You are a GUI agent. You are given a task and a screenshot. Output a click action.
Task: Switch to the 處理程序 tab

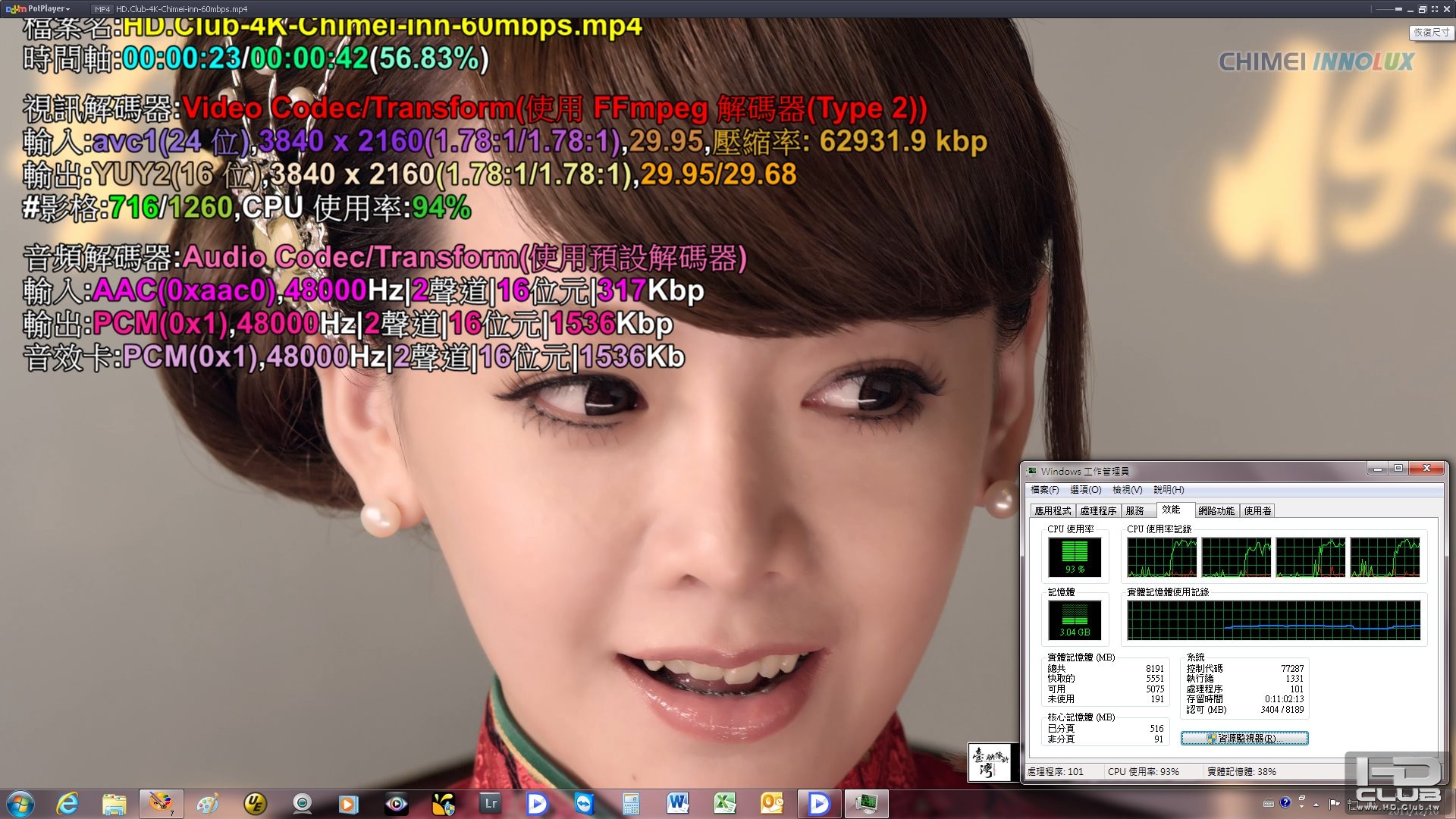tap(1098, 511)
